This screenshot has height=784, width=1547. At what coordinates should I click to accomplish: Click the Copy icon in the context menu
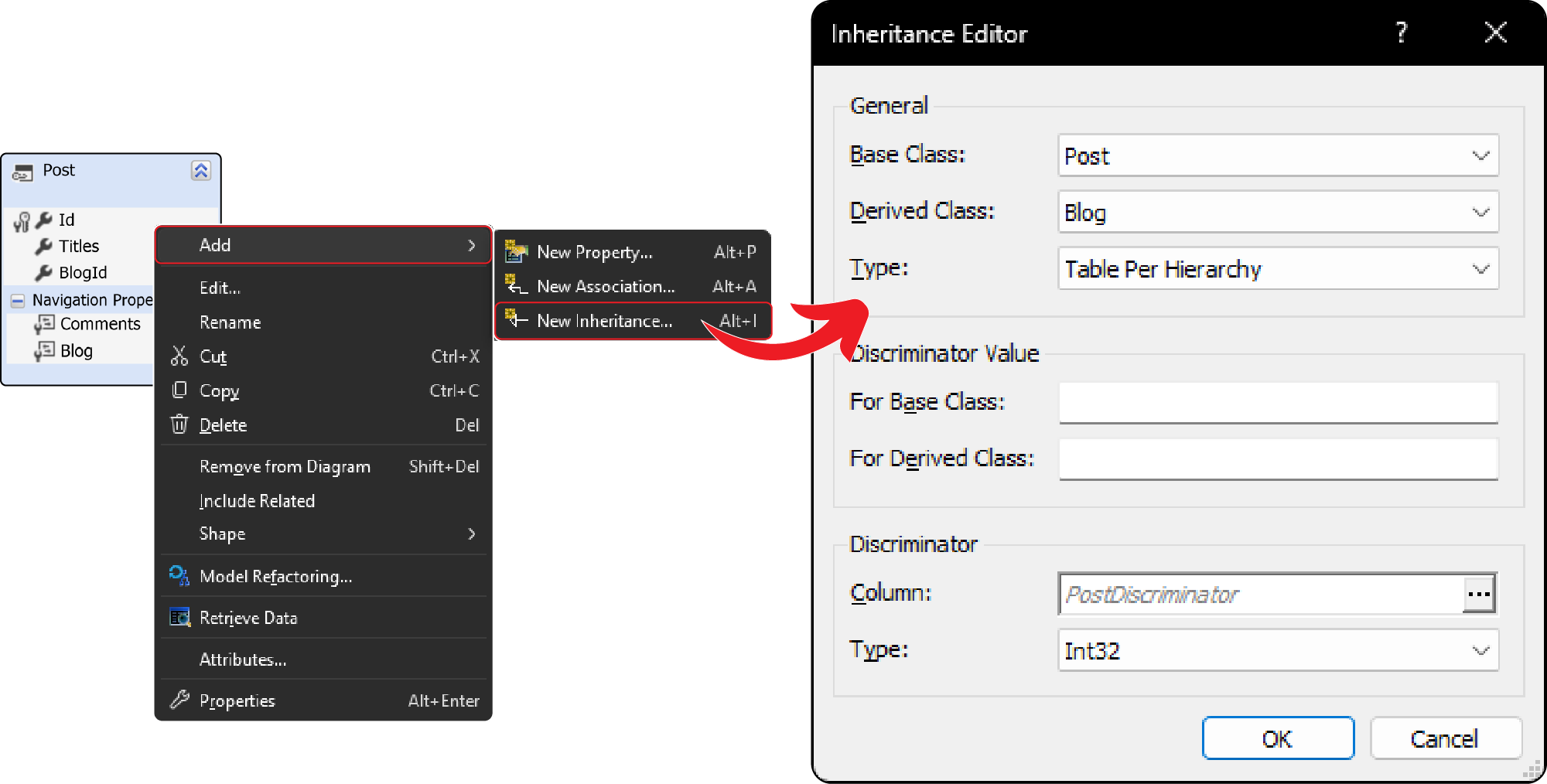[x=179, y=390]
